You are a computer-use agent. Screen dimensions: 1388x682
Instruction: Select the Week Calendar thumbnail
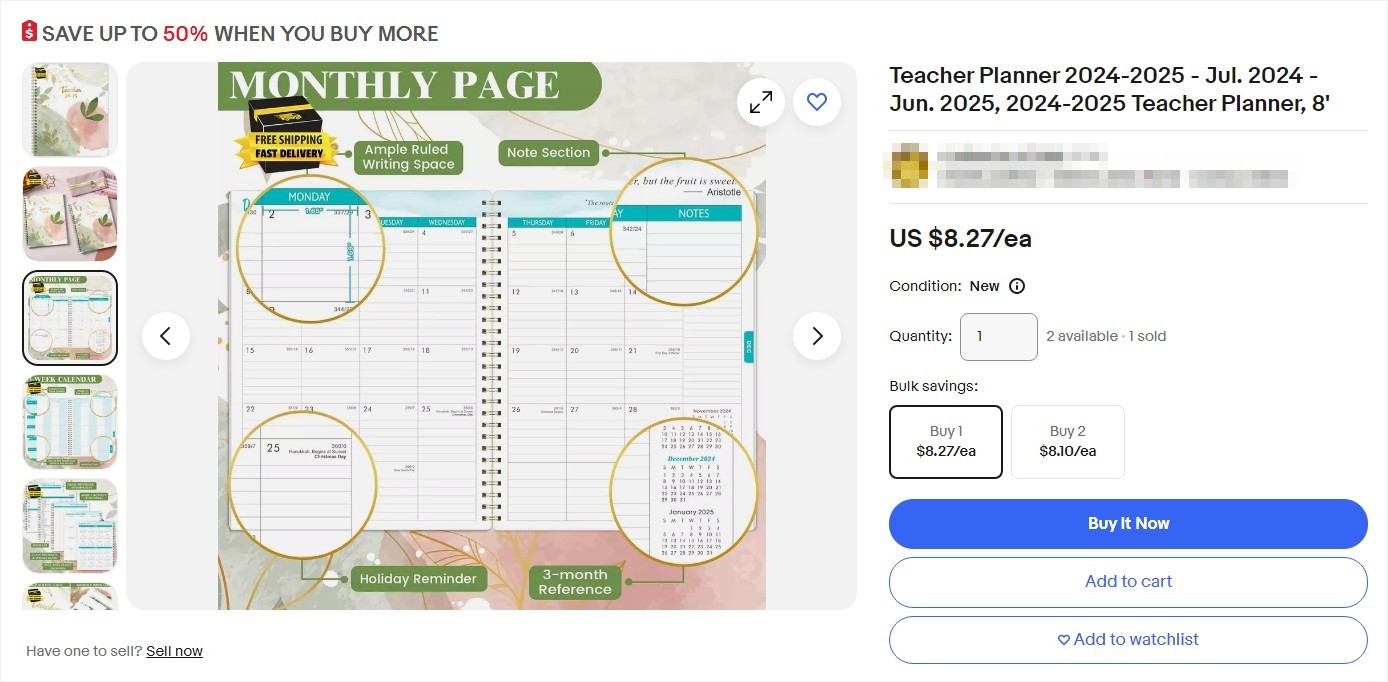[69, 421]
